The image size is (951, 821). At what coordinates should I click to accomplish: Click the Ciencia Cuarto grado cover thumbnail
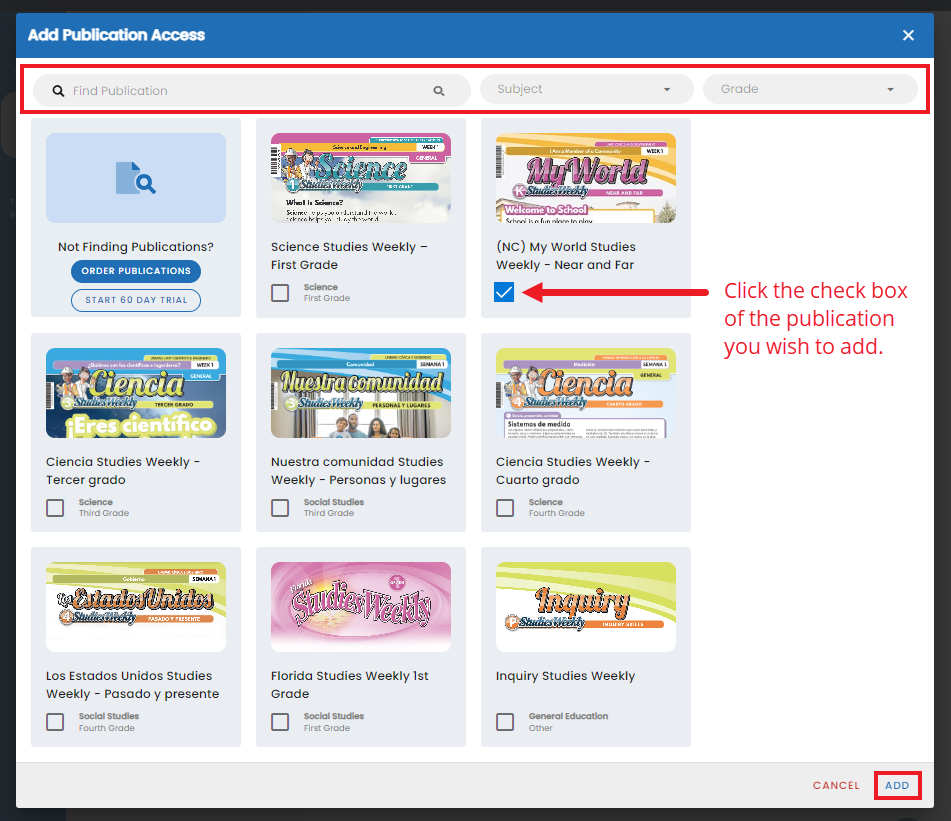586,393
